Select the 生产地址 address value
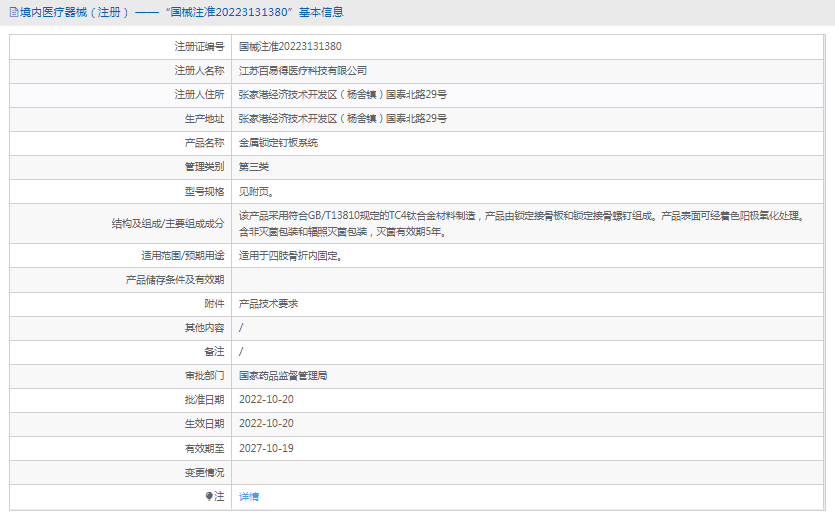835x517 pixels. pos(342,119)
